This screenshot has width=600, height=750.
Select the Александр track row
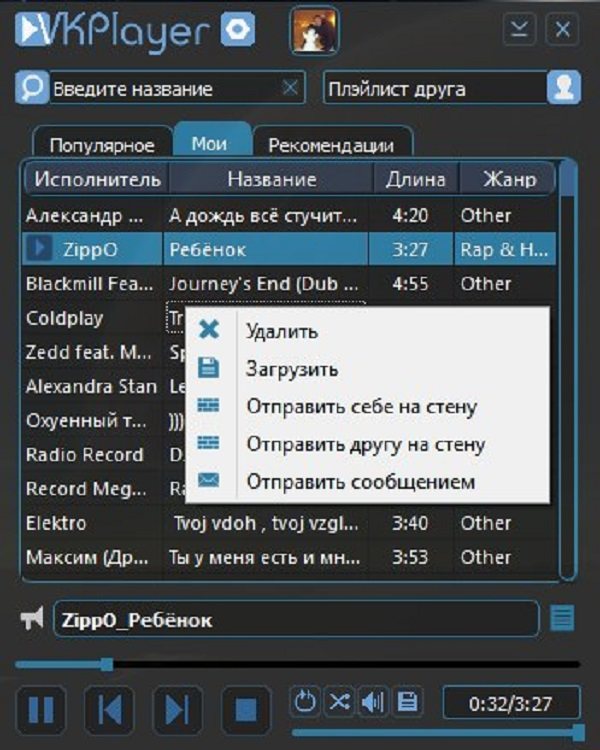[289, 215]
